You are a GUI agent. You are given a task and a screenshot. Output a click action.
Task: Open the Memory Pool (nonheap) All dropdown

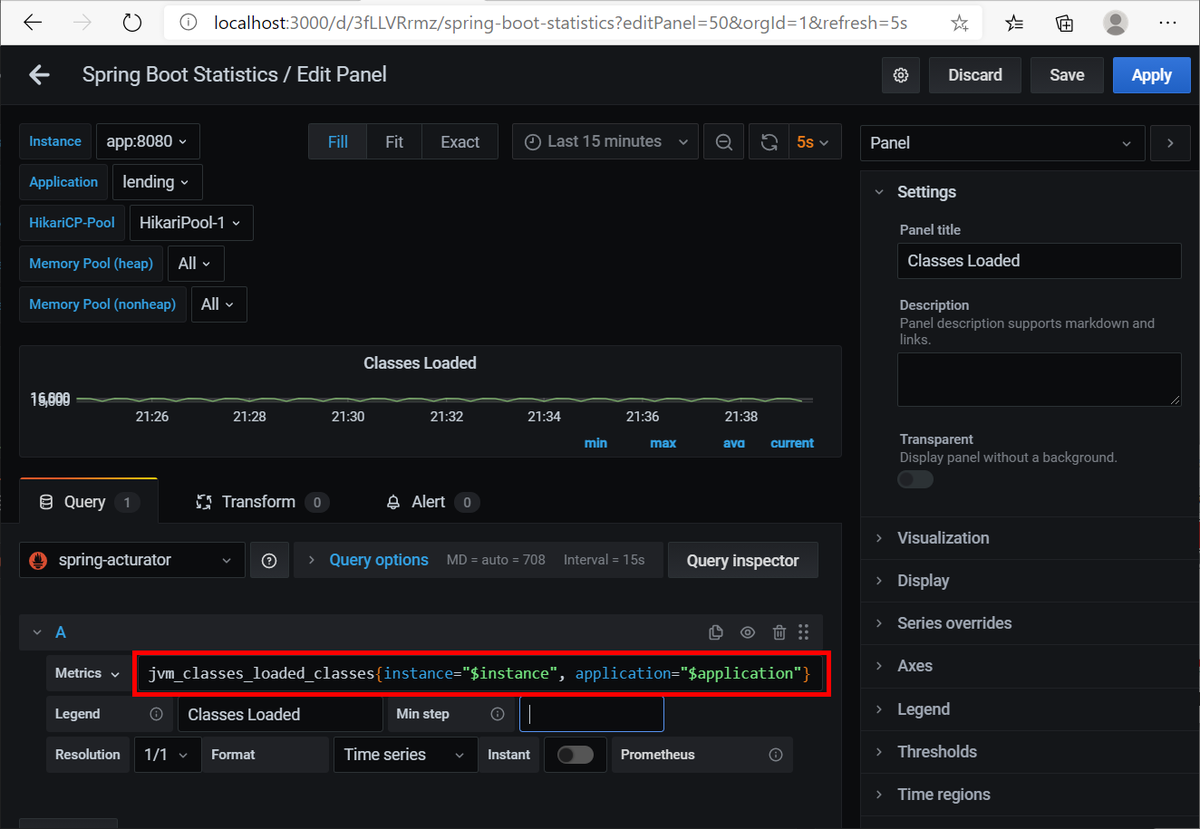pyautogui.click(x=217, y=304)
